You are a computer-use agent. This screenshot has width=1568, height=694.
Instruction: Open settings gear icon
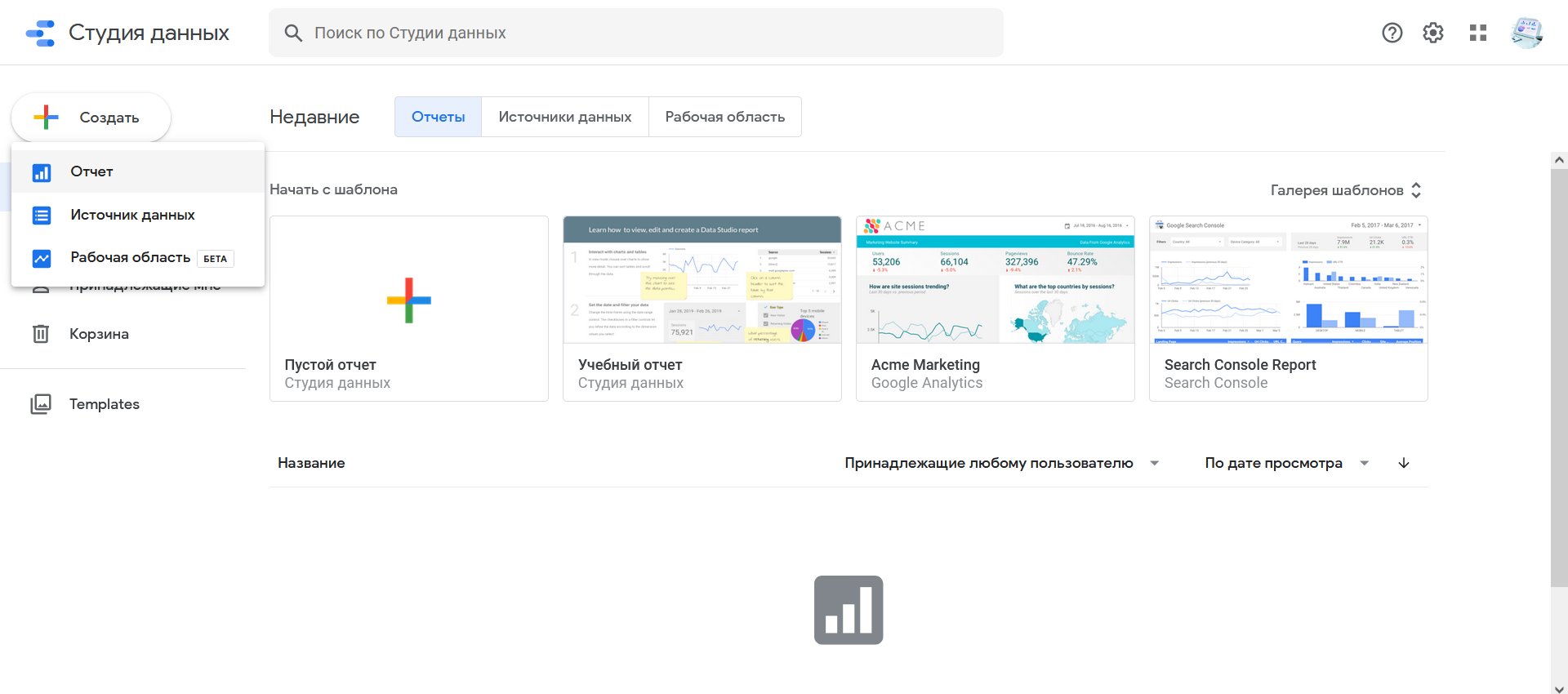(1433, 33)
